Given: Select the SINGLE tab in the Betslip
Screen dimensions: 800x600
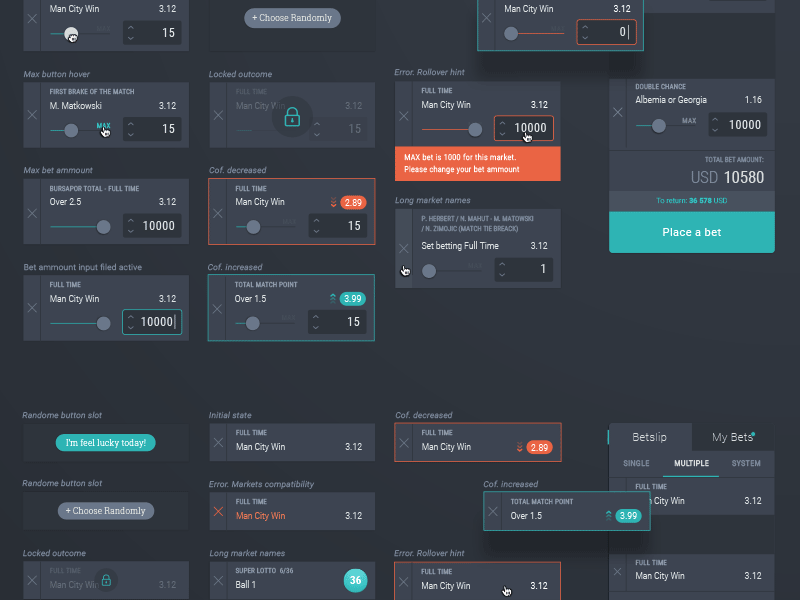Looking at the screenshot, I should click(639, 463).
